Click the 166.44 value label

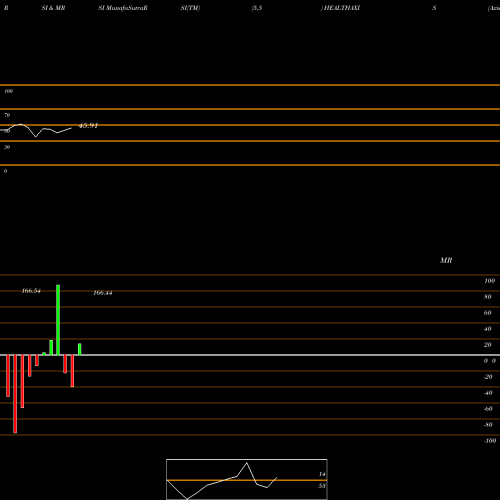coord(103,293)
